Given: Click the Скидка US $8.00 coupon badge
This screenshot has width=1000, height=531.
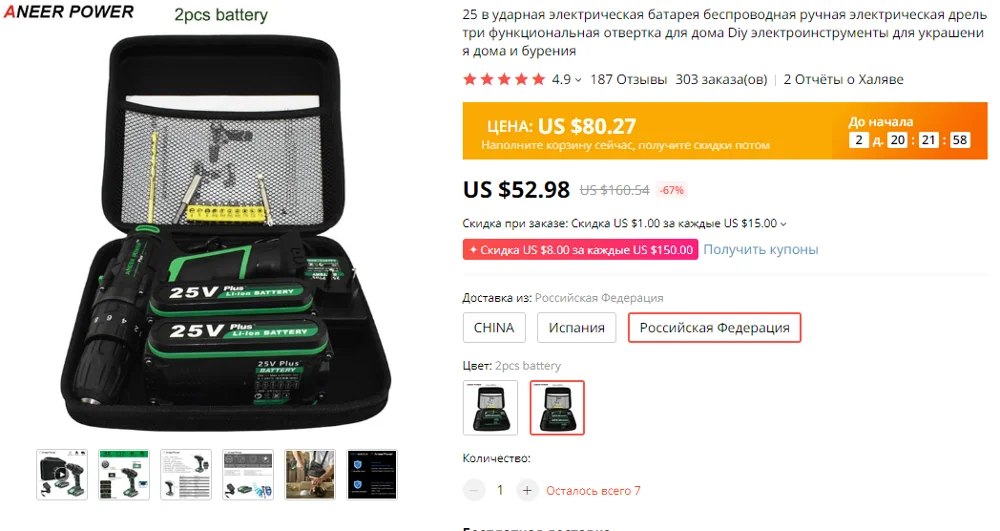Looking at the screenshot, I should (580, 250).
